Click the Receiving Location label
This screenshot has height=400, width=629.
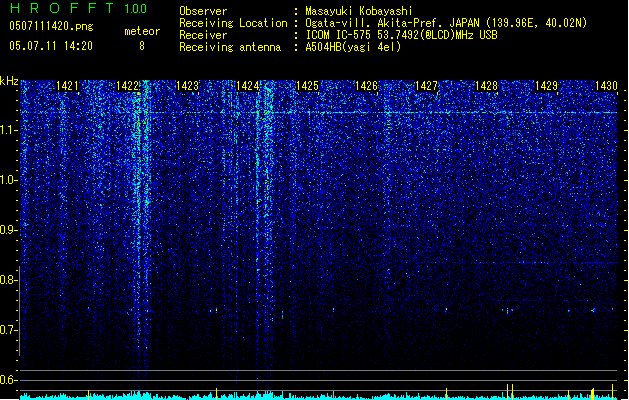[233, 23]
